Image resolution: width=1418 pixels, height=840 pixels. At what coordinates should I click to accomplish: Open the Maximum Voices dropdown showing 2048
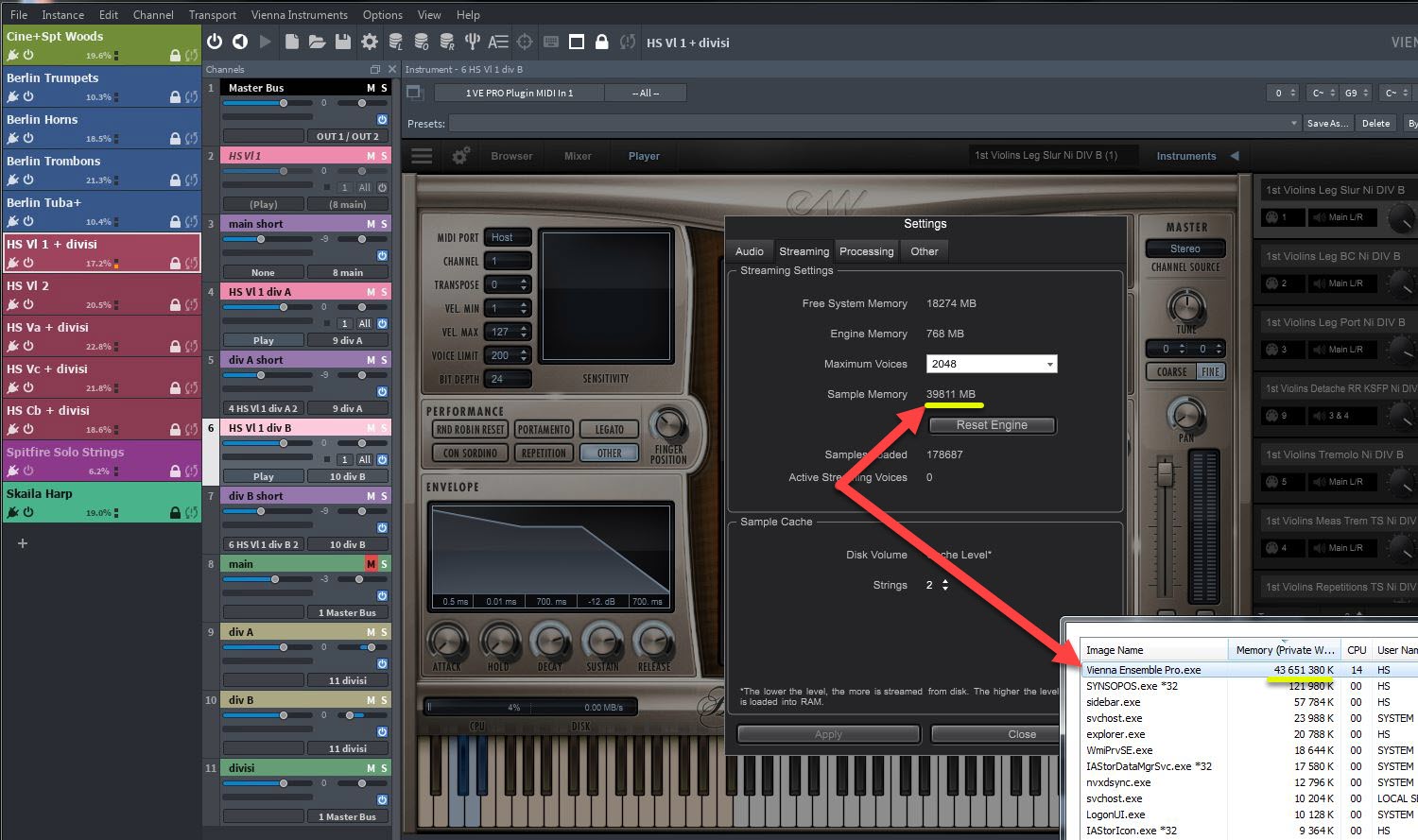click(x=992, y=364)
